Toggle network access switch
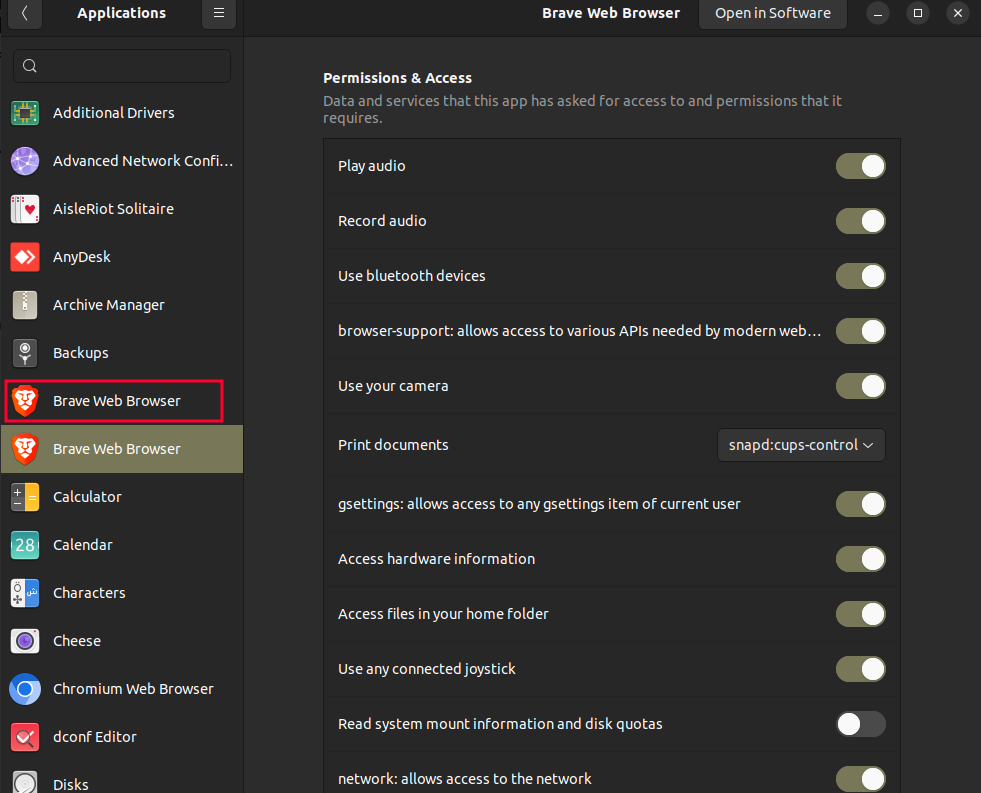This screenshot has height=793, width=981. tap(860, 779)
